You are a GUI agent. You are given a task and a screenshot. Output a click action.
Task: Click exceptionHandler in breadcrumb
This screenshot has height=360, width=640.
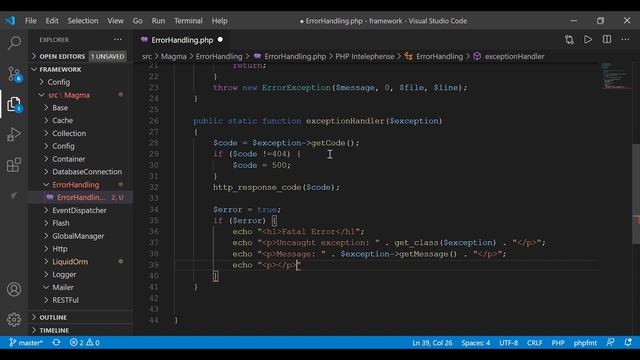514,56
